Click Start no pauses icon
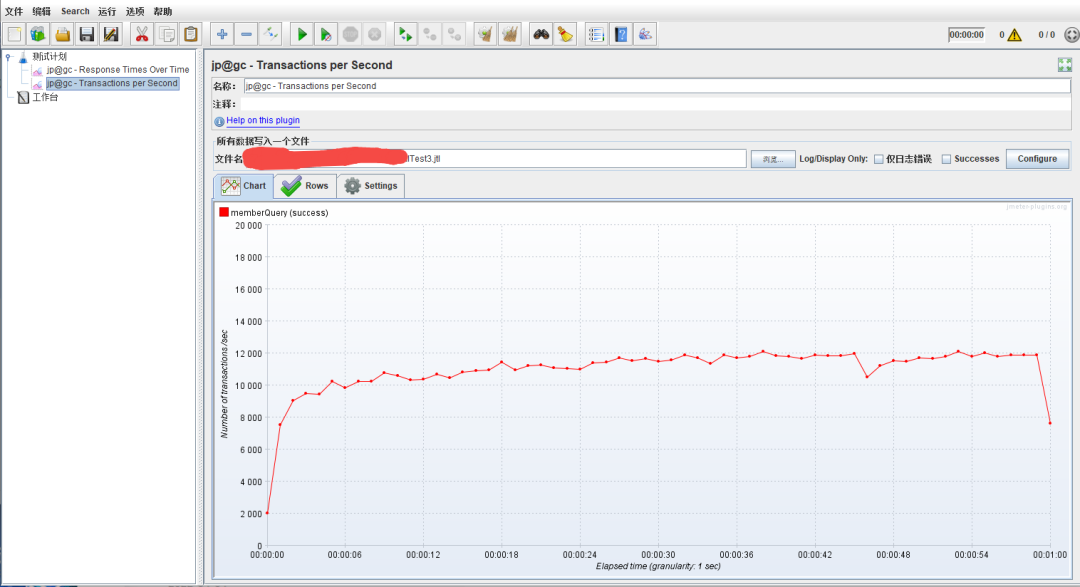Screen dimensions: 1080x587 pos(326,34)
